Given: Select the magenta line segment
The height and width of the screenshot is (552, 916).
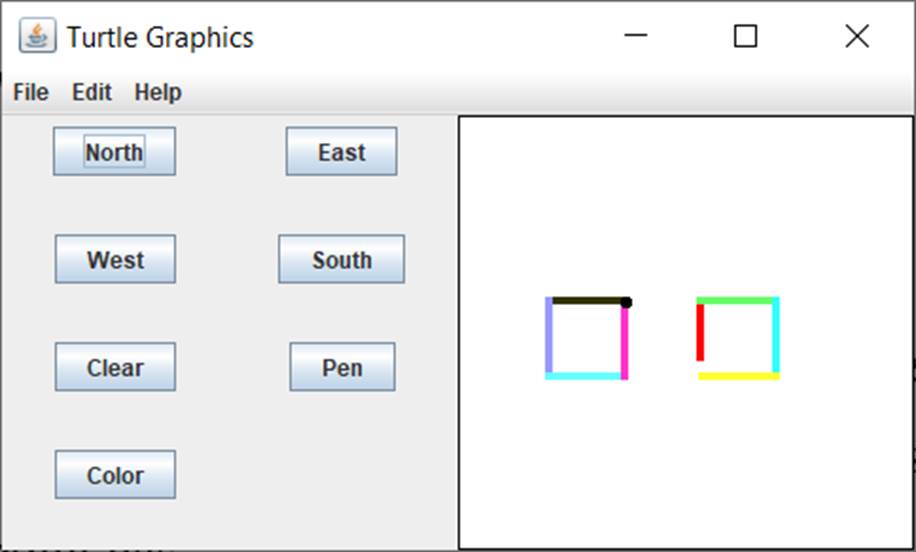Looking at the screenshot, I should coord(624,342).
